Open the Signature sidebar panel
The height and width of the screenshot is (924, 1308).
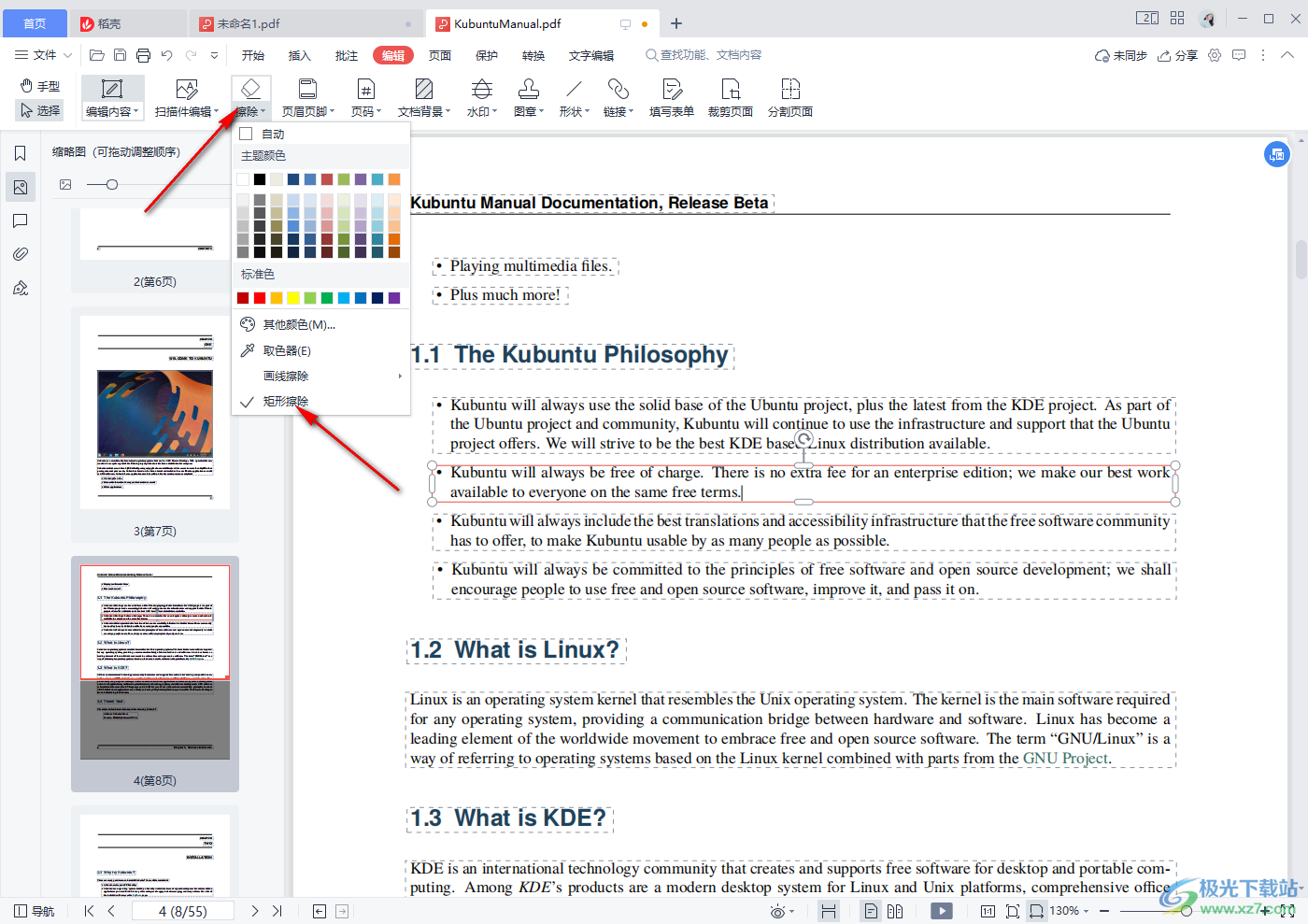(21, 288)
